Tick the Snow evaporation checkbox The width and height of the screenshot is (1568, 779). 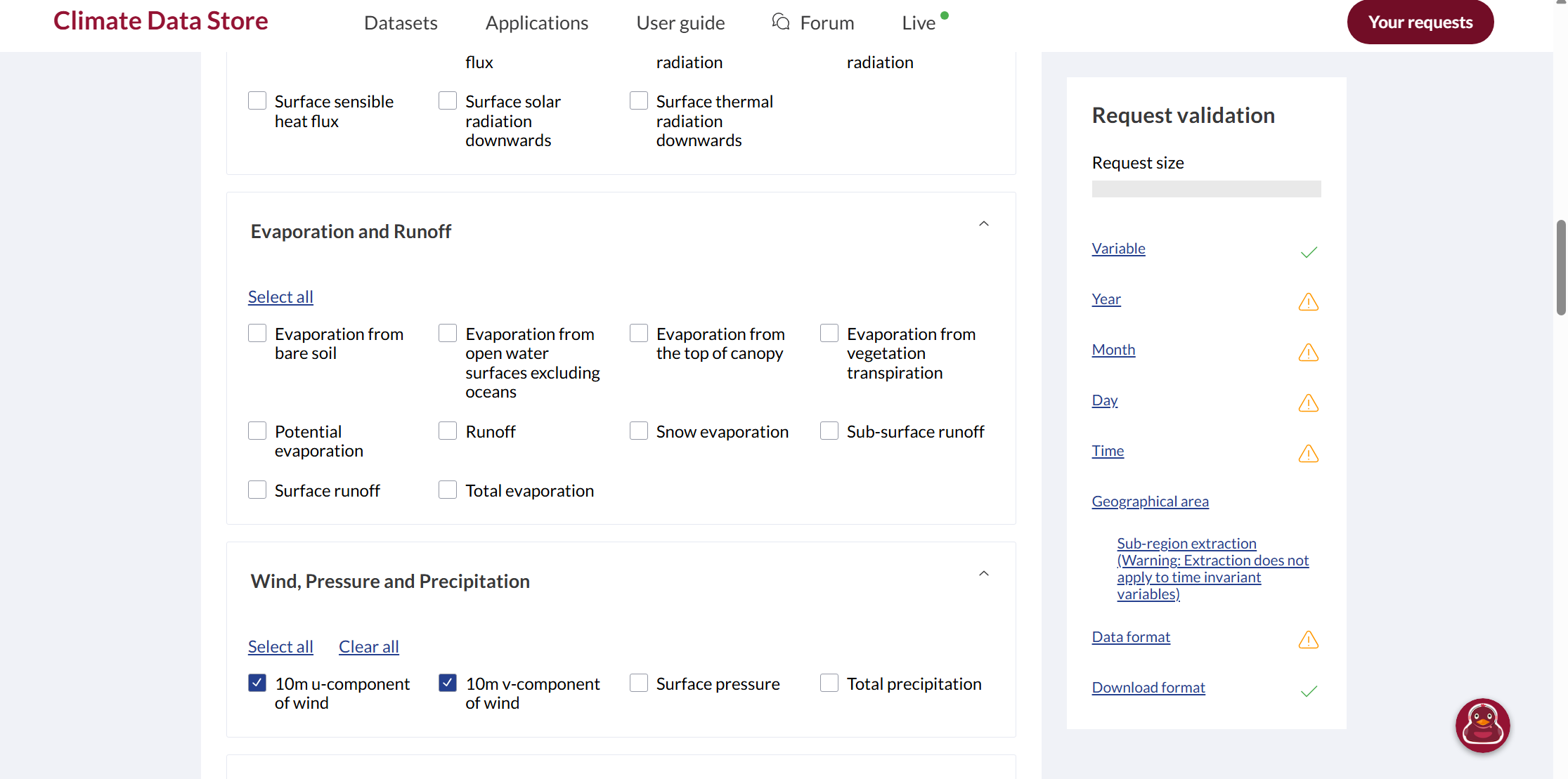[x=639, y=431]
